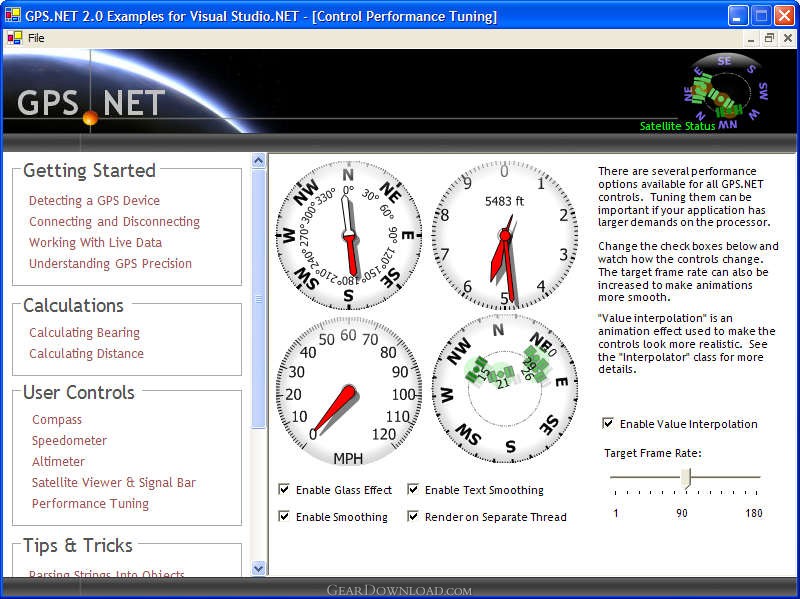This screenshot has width=800, height=599.
Task: Toggle Render on Separate Thread checkbox
Action: 413,516
